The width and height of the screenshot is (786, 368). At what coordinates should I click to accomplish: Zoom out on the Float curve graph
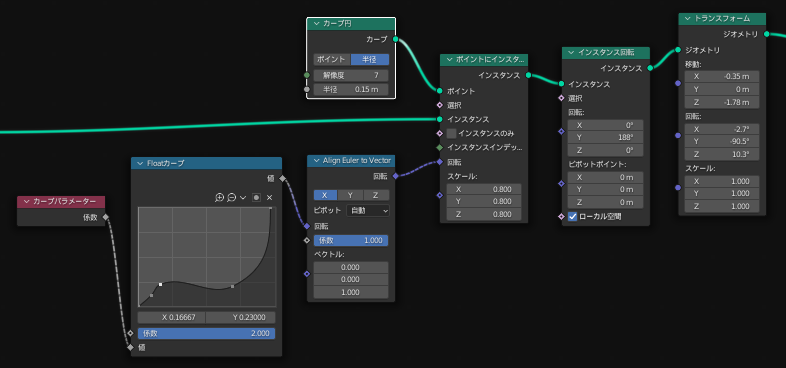(x=231, y=198)
